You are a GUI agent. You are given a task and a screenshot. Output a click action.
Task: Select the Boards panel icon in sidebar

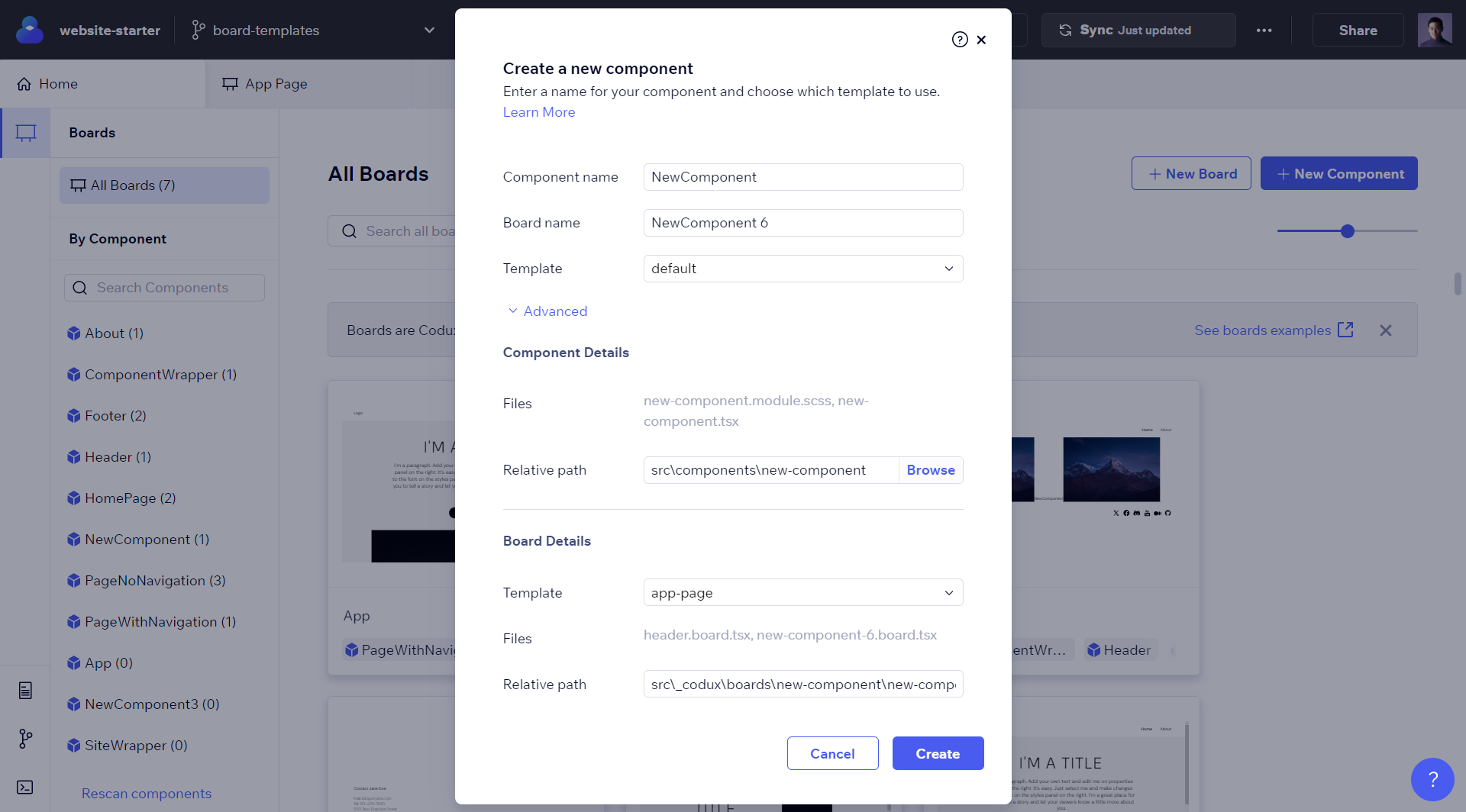click(26, 133)
